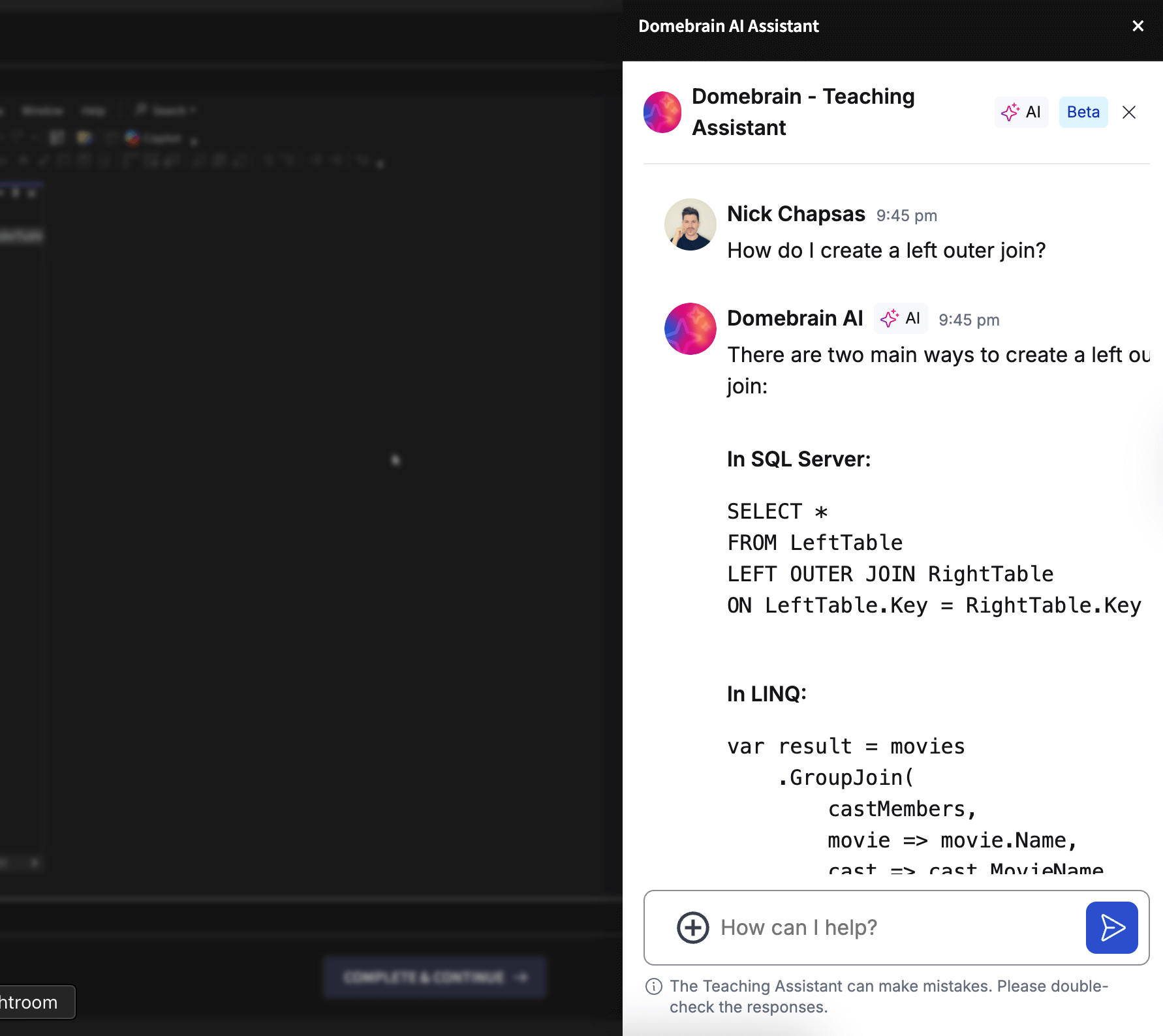Click the 'Domebrain AI Assistant' title bar text
Image resolution: width=1163 pixels, height=1036 pixels.
pyautogui.click(x=728, y=26)
